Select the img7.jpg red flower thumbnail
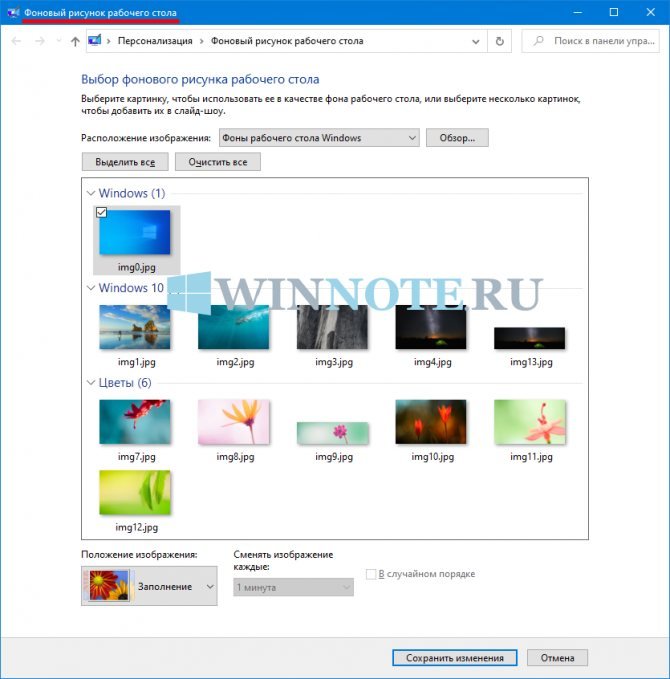Screen dimensions: 670x679 [135, 422]
